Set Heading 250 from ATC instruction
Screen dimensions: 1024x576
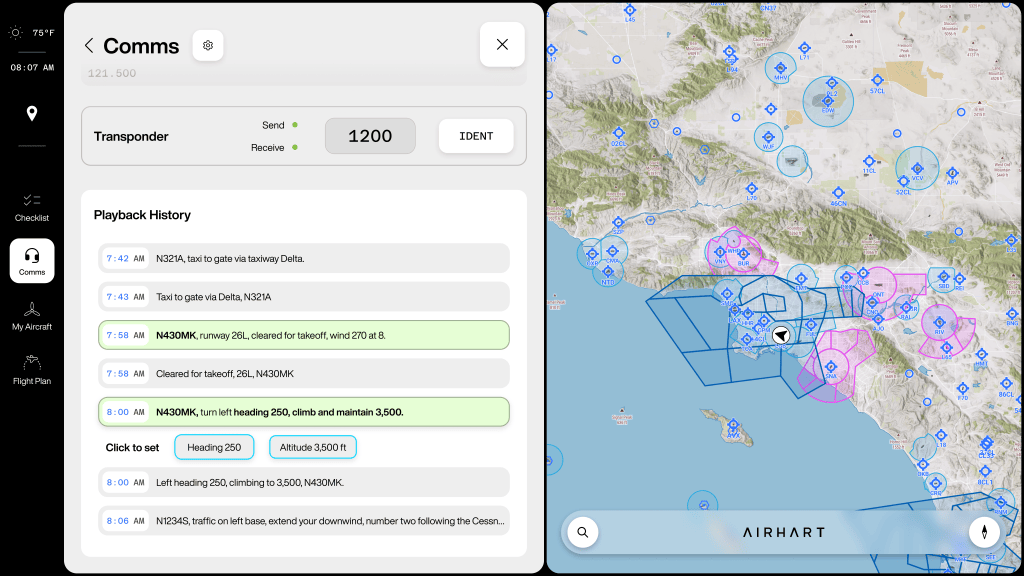214,447
